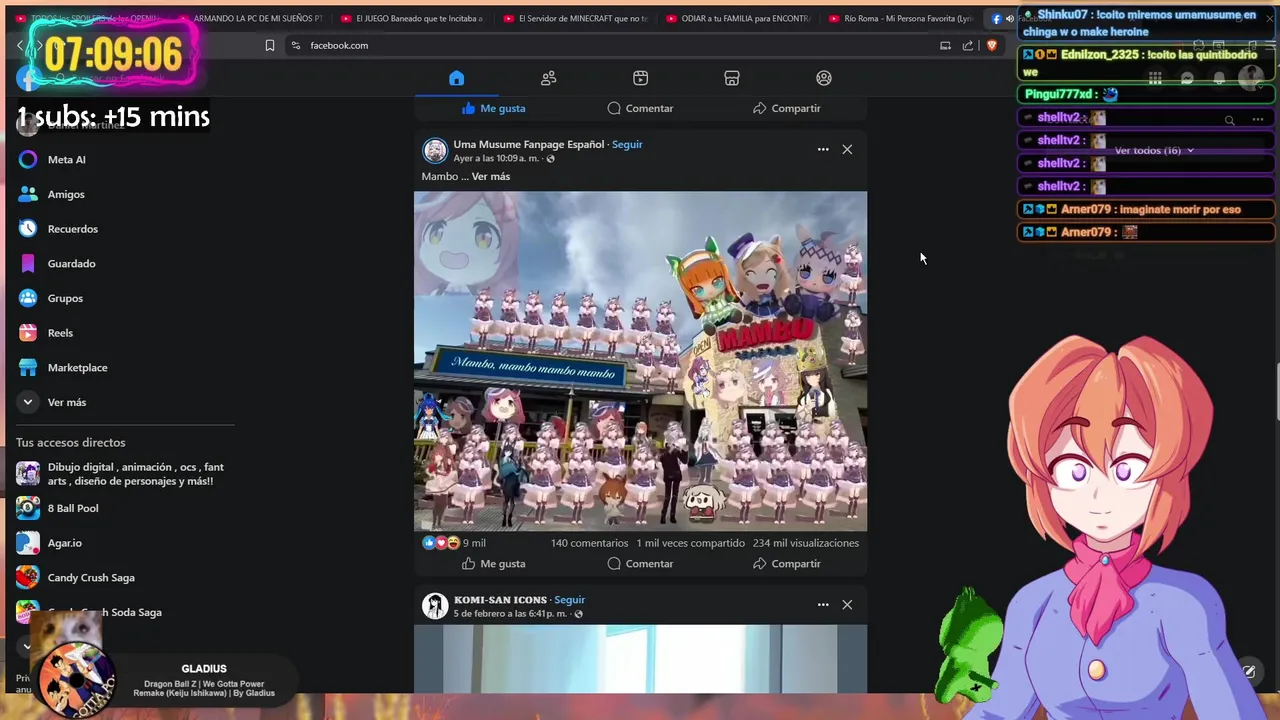Open the Marketplace storefront icon in top navigation
This screenshot has height=720, width=1280.
coord(732,78)
